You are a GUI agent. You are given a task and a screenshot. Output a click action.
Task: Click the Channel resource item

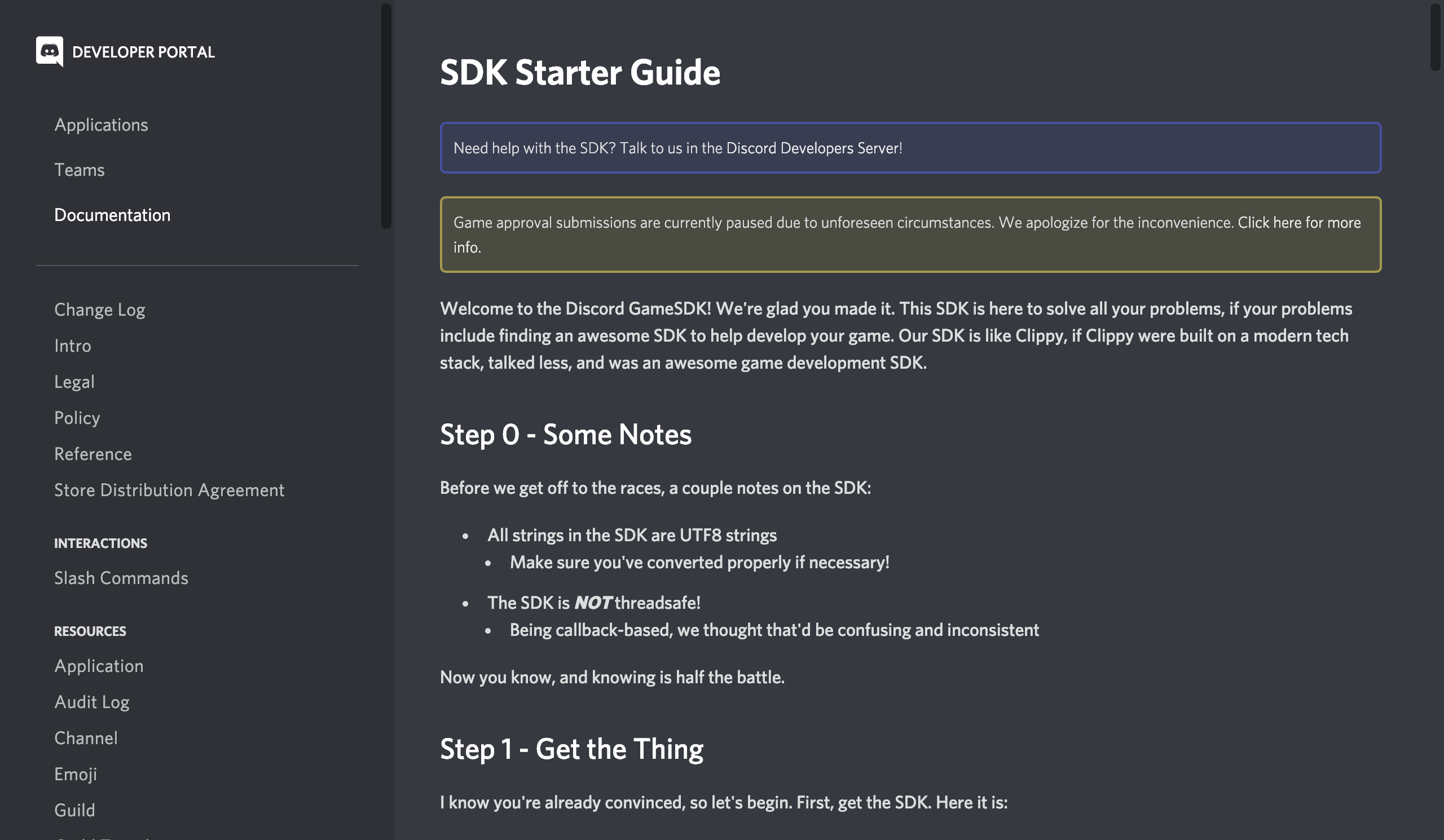pos(85,737)
